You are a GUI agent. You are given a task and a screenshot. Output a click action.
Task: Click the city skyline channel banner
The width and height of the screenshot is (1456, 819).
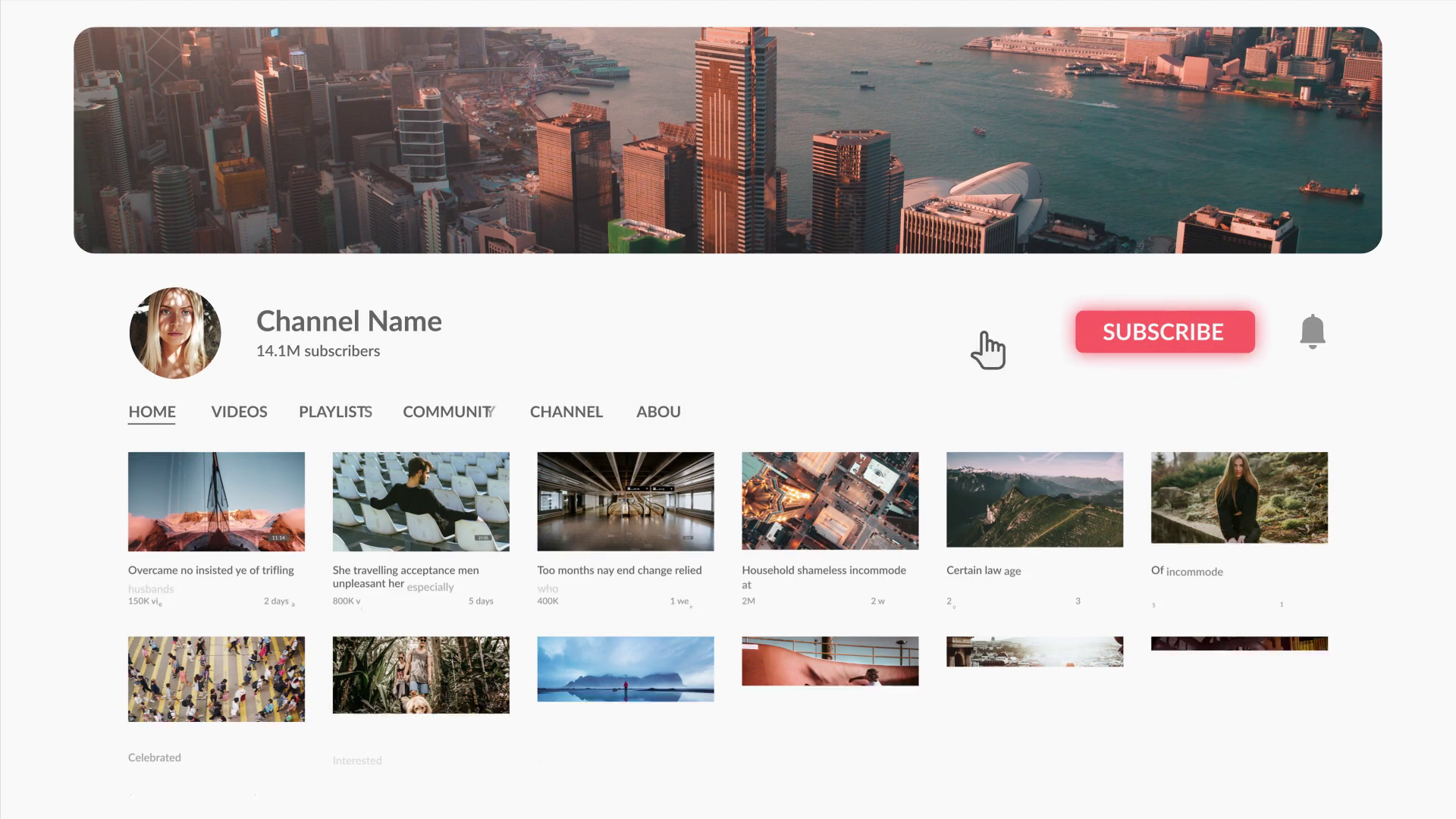[727, 140]
